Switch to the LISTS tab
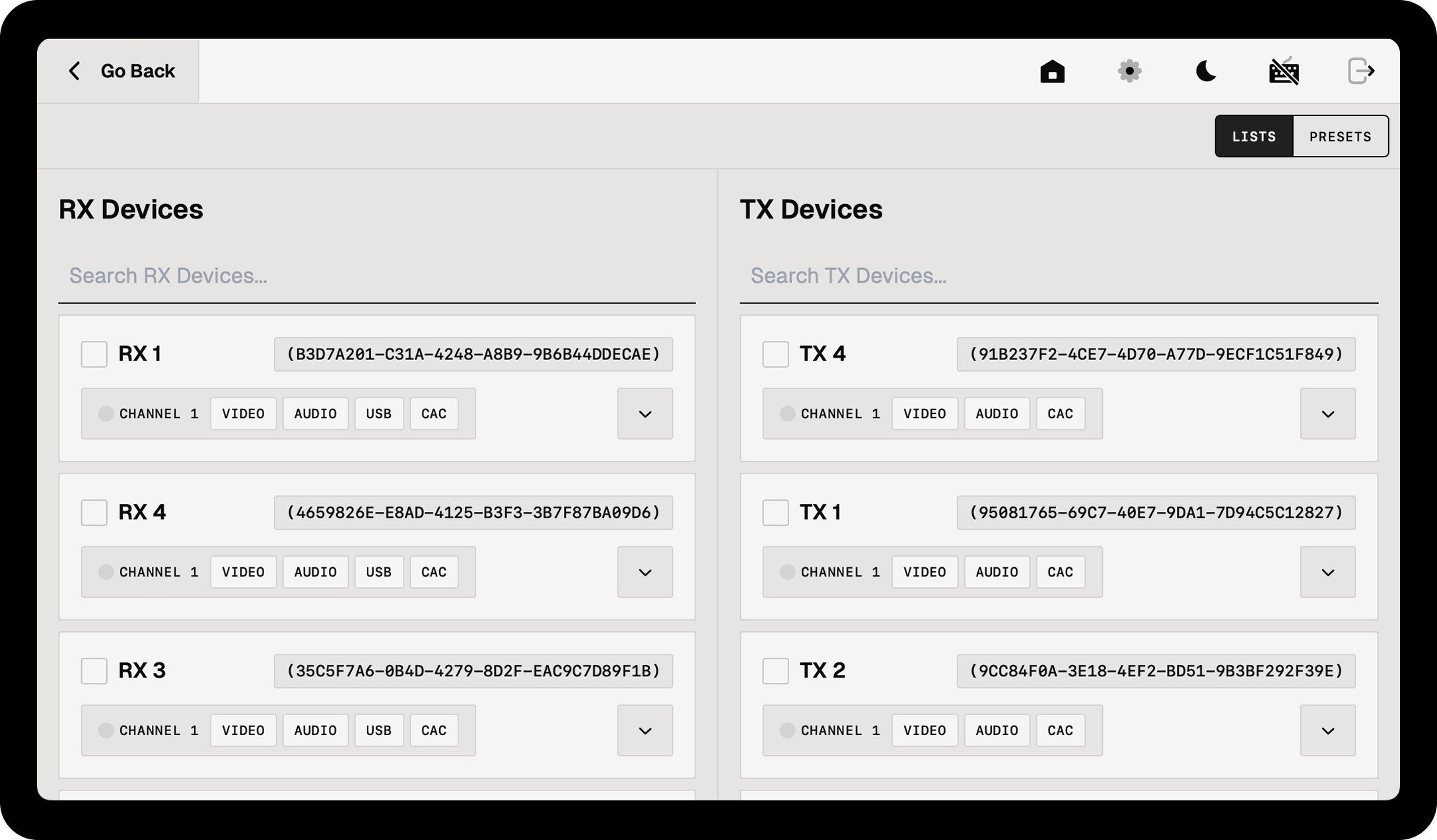Screen dimensions: 1437x840 (1254, 136)
